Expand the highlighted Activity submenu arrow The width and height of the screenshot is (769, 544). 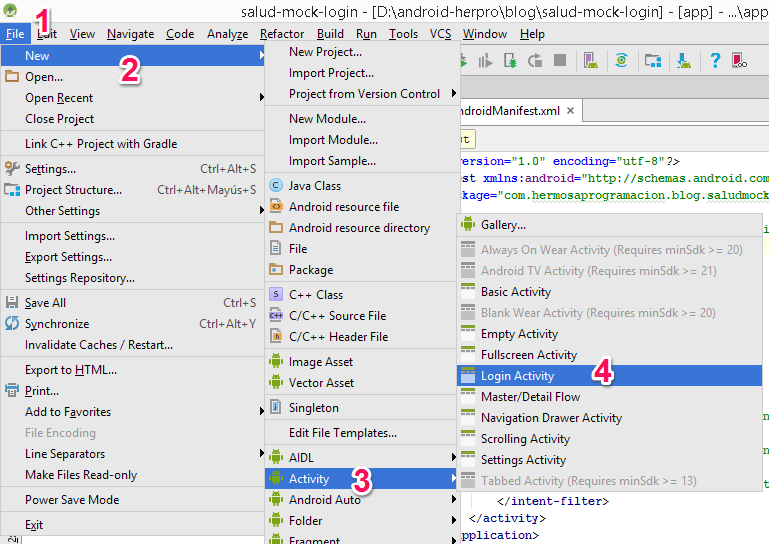click(x=454, y=478)
